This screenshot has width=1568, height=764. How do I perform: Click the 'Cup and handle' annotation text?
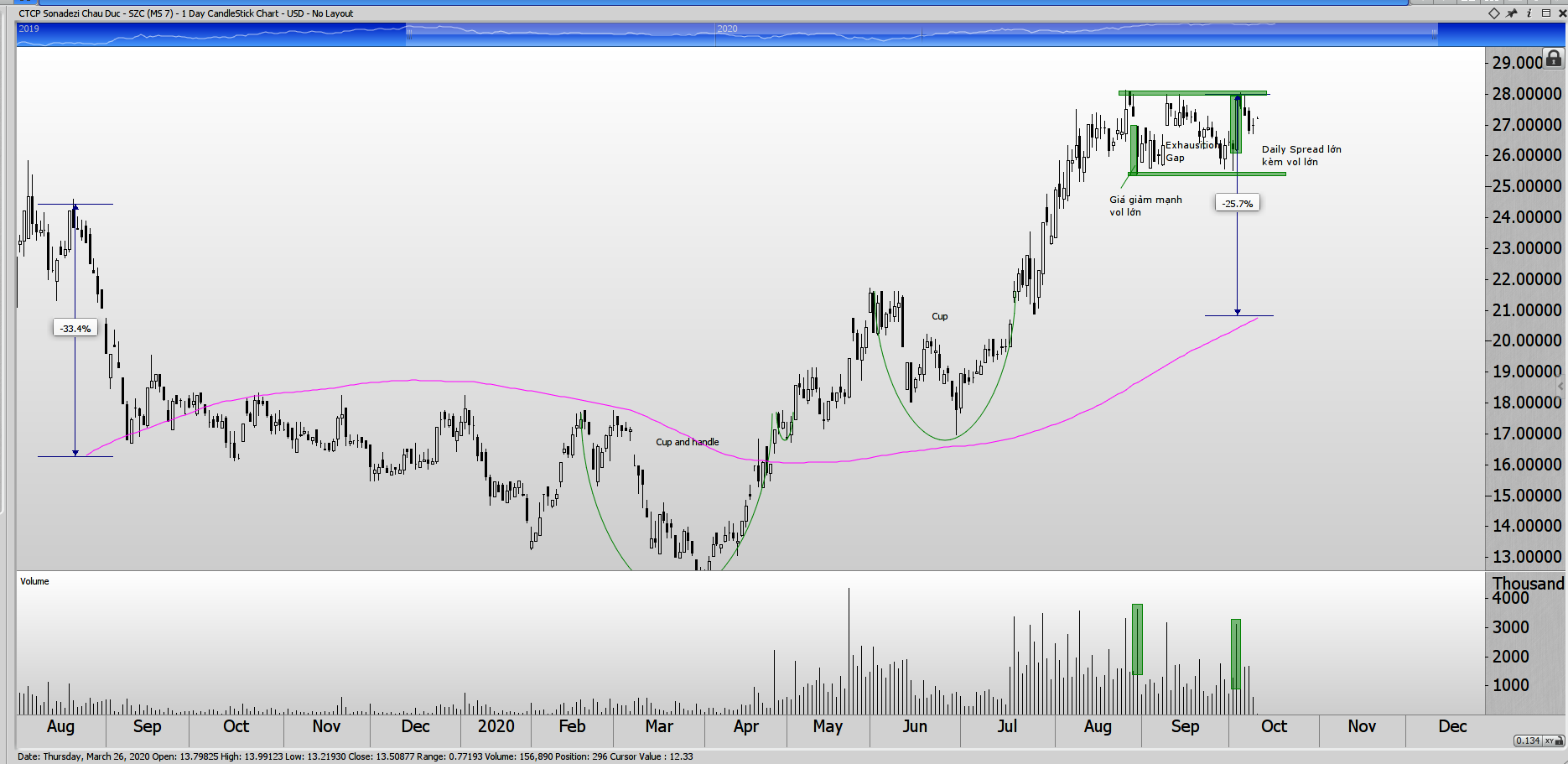point(687,442)
